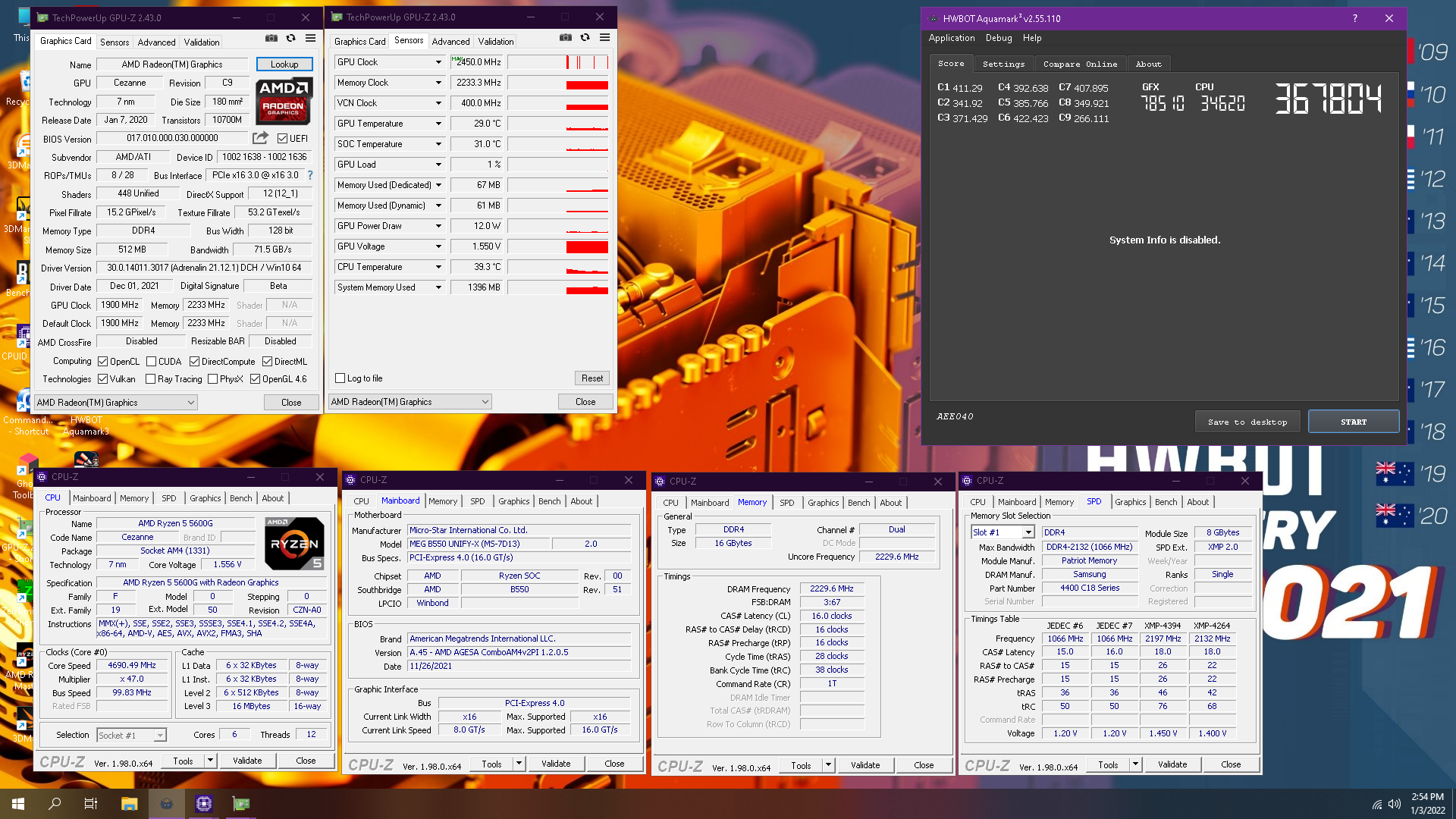Click the screenshot camera icon in left GPU-Z window
The width and height of the screenshot is (1456, 819).
(x=271, y=38)
